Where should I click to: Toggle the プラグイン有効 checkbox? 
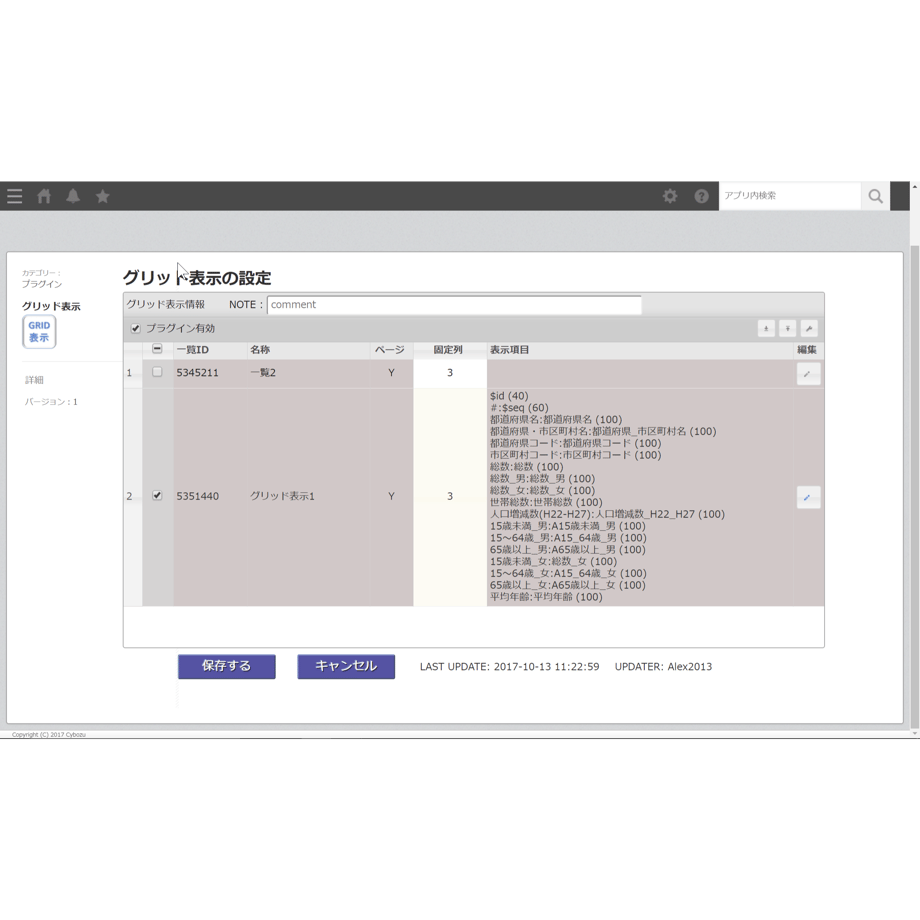point(136,329)
